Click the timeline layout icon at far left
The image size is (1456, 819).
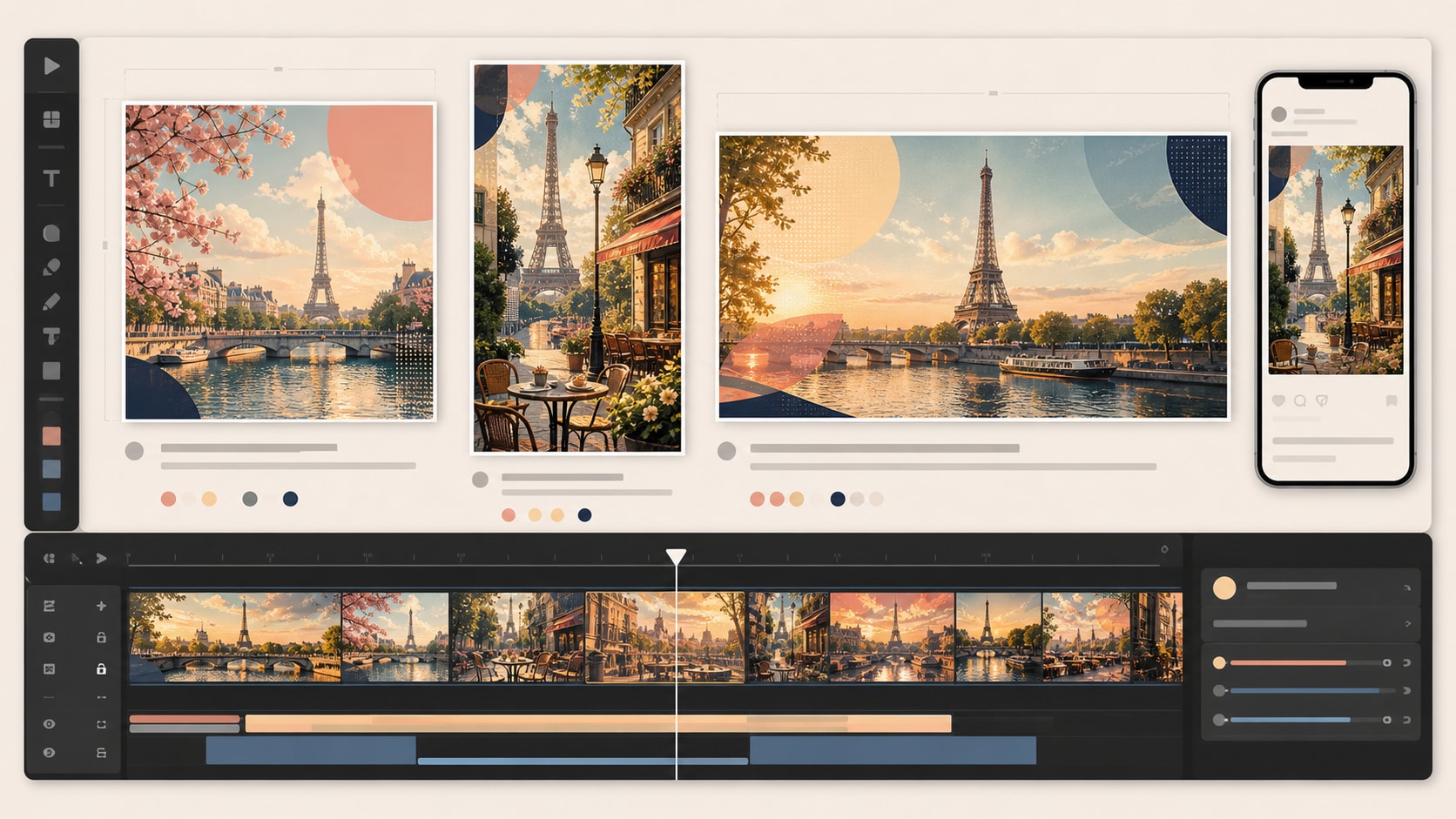coord(49,558)
